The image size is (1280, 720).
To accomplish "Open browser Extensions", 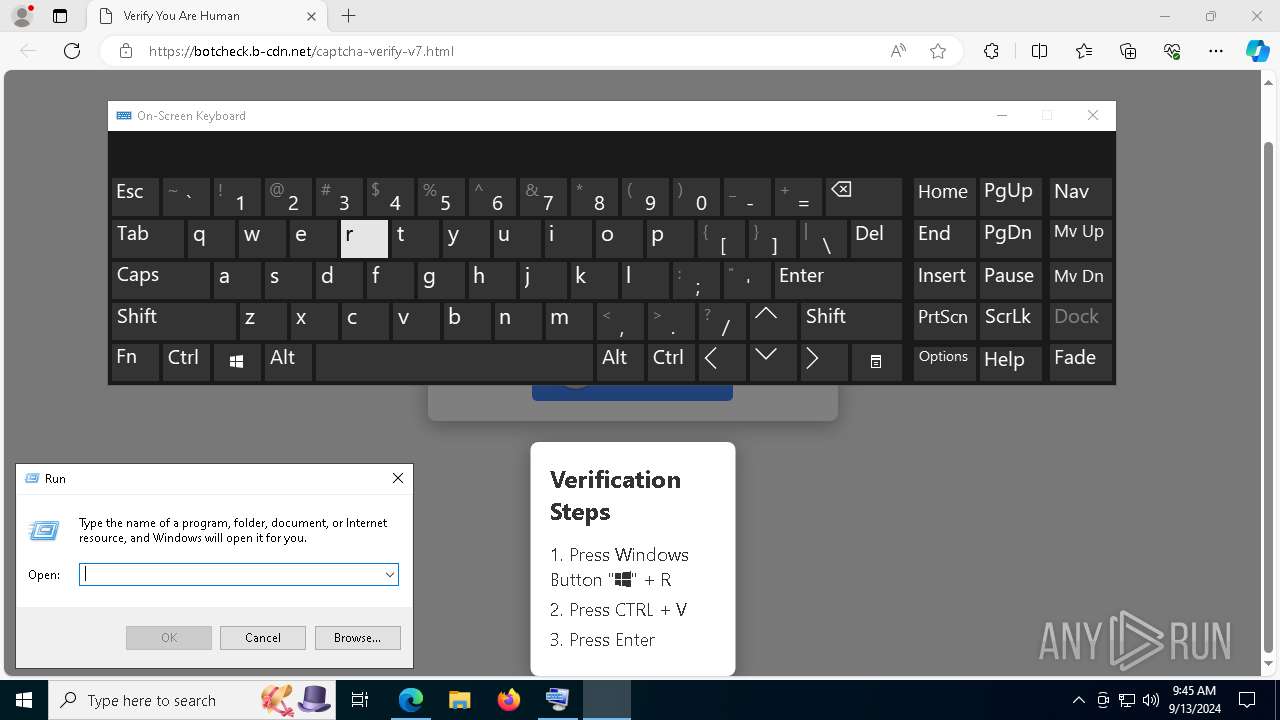I will click(991, 51).
